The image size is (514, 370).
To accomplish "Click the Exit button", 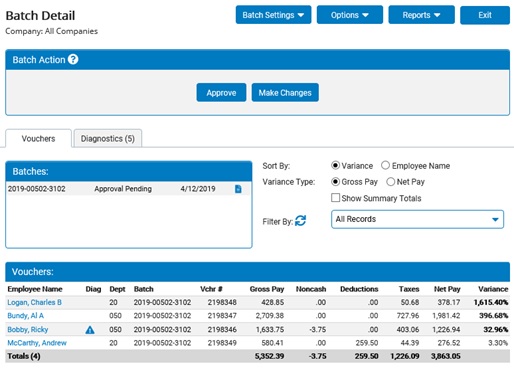I will pyautogui.click(x=485, y=15).
